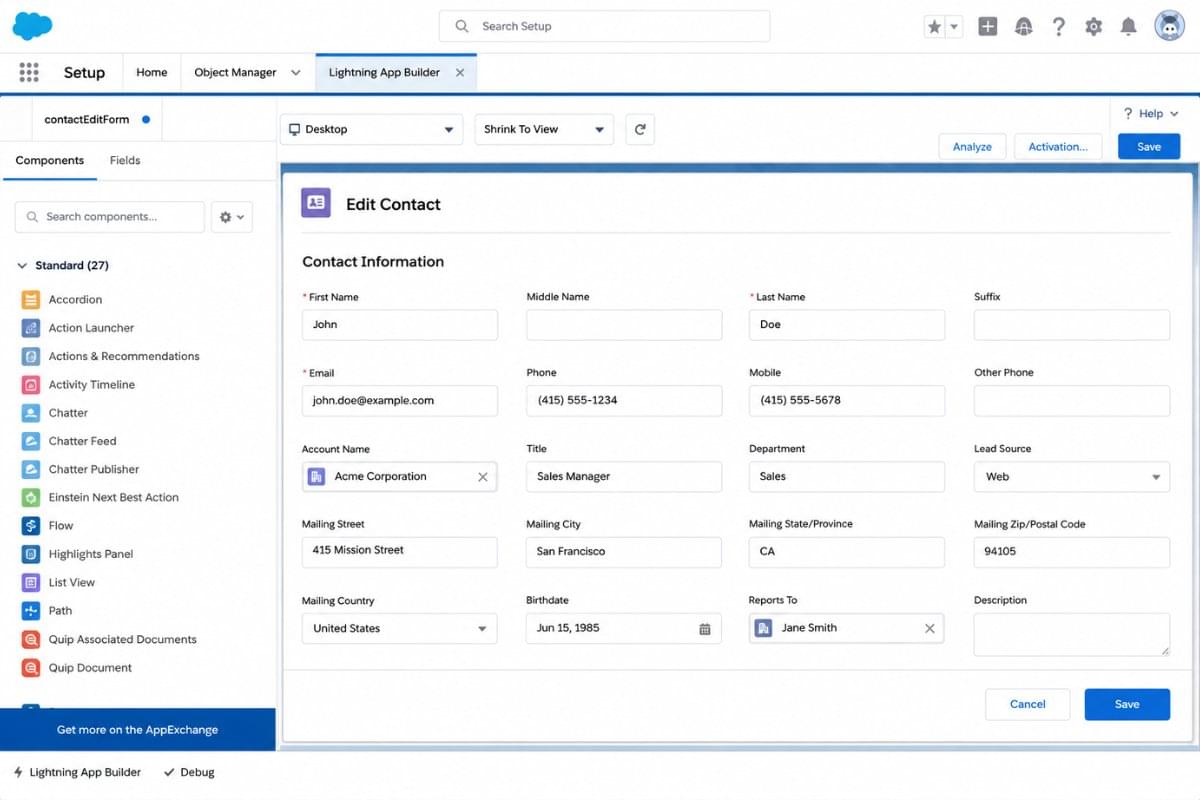This screenshot has width=1200, height=800.
Task: Open the Favorites list dropdown arrow
Action: click(954, 27)
